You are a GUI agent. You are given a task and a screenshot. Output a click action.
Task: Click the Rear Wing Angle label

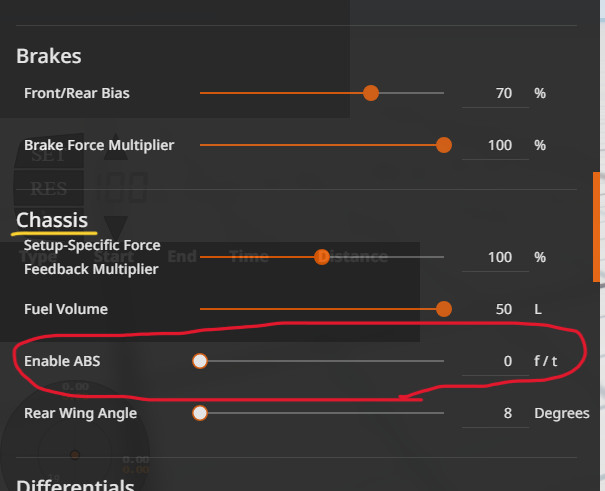point(81,413)
